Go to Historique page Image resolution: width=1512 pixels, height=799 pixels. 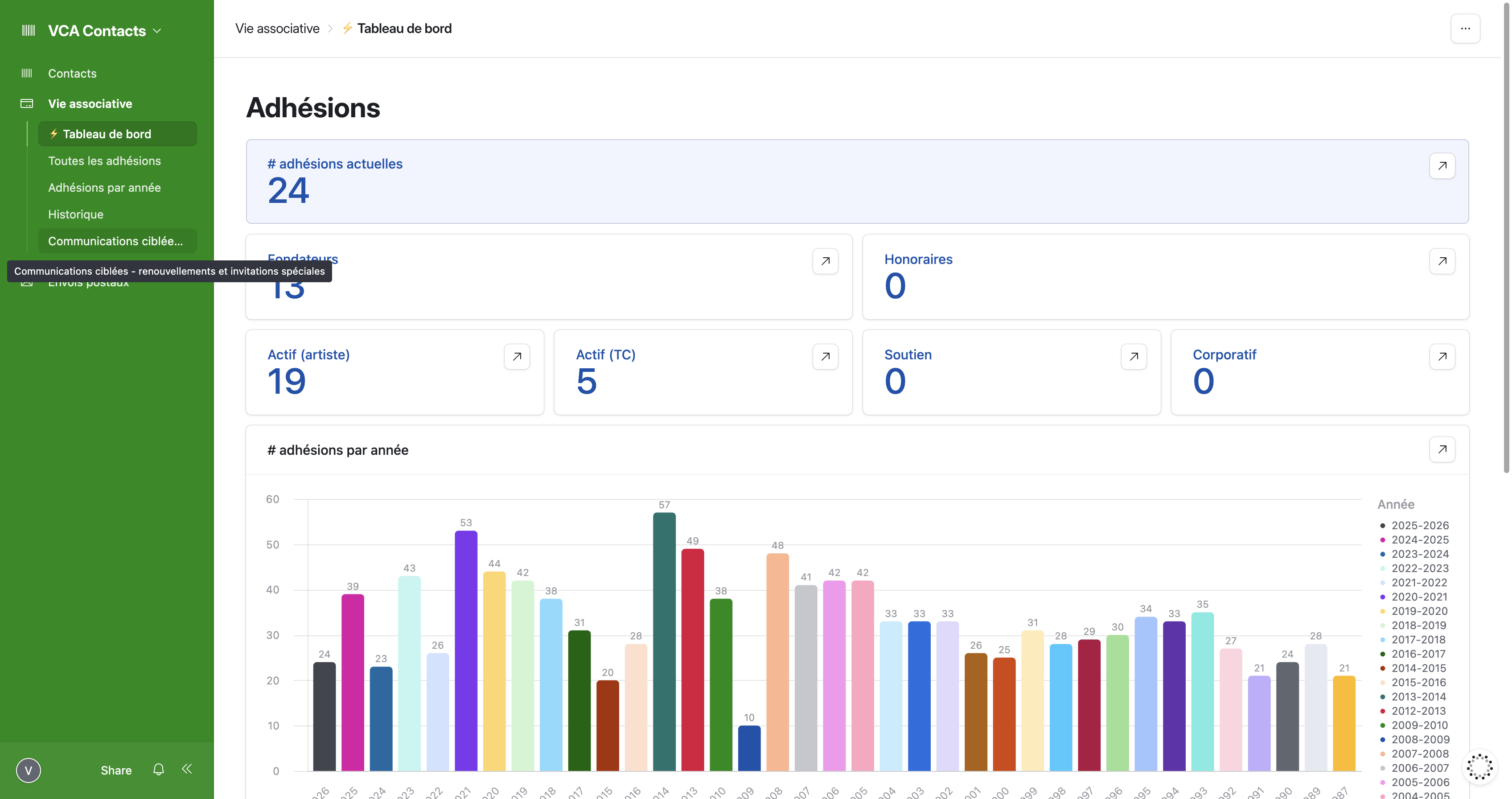click(x=76, y=214)
